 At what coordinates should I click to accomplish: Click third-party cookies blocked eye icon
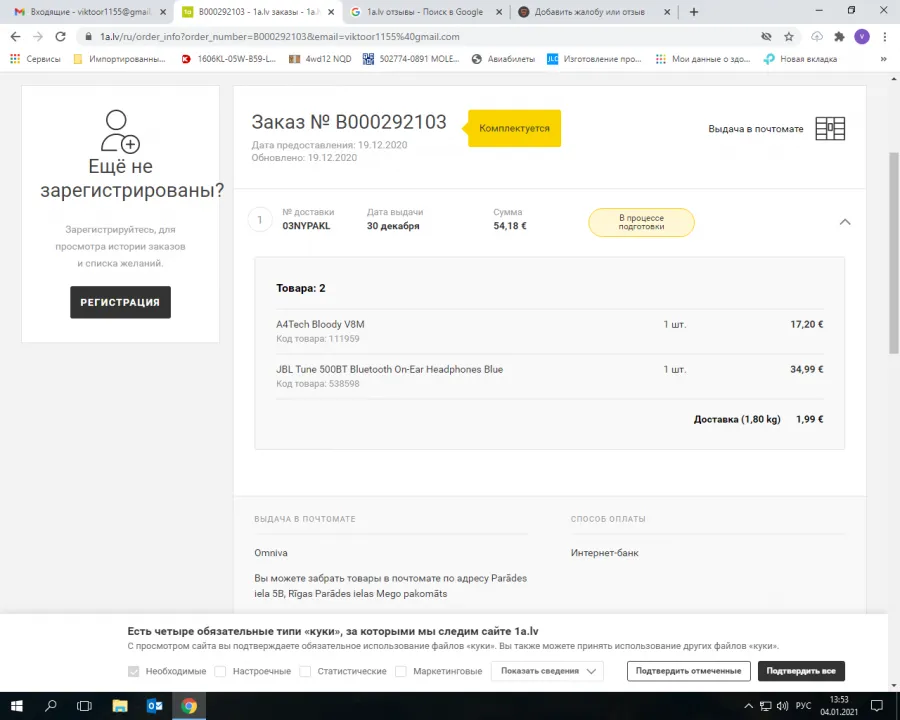(x=766, y=37)
